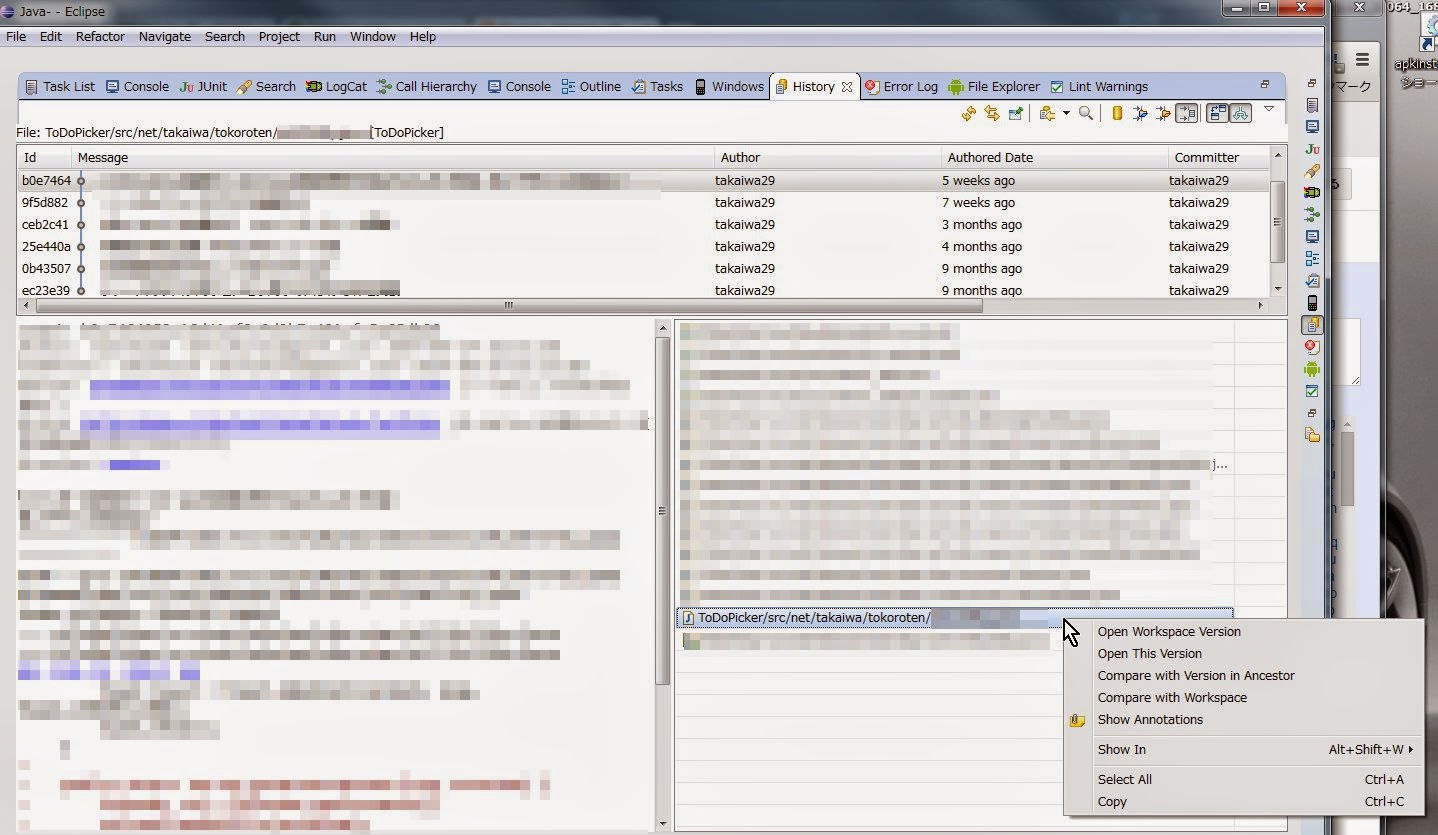Click JUnit icon in right trim bar
This screenshot has width=1438, height=835.
click(x=1312, y=149)
